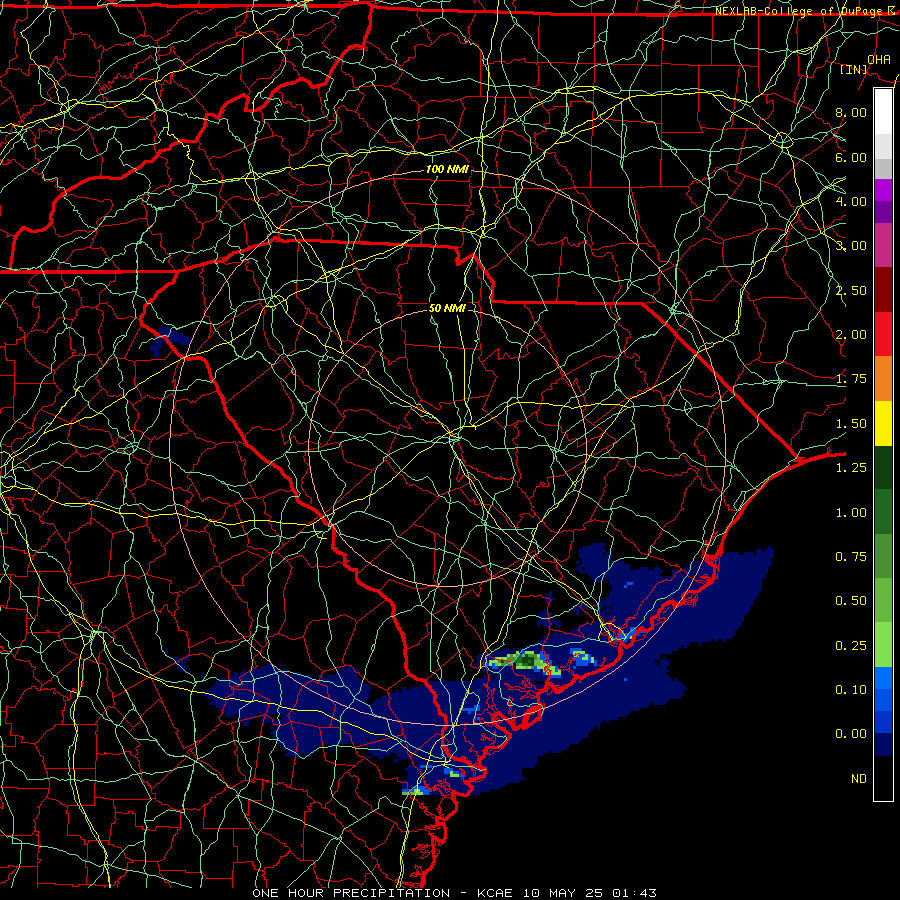Click the orange 1.75 color band
Viewport: 900px width, 900px height.
coord(883,379)
